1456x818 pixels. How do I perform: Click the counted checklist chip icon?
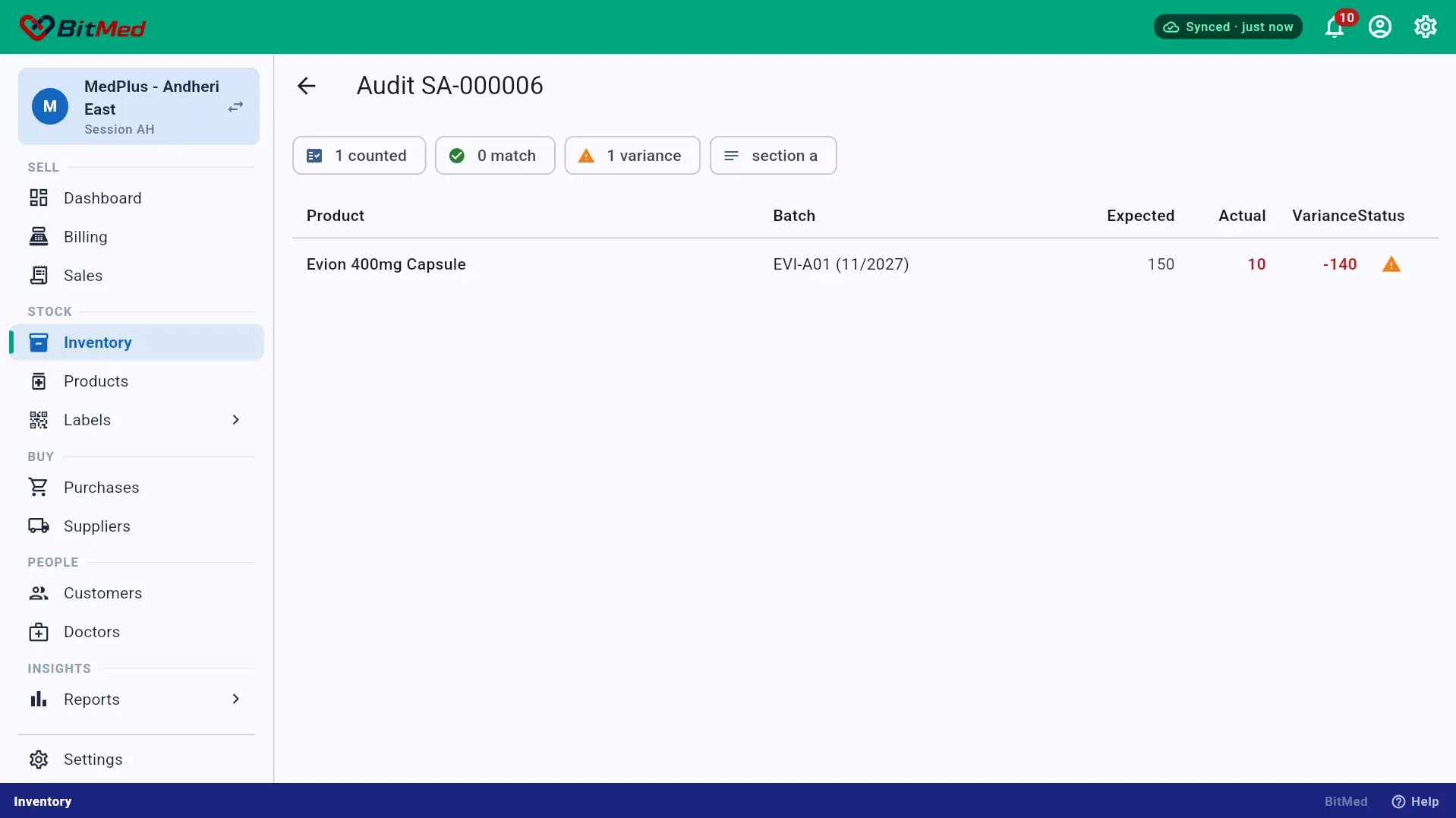click(x=314, y=156)
